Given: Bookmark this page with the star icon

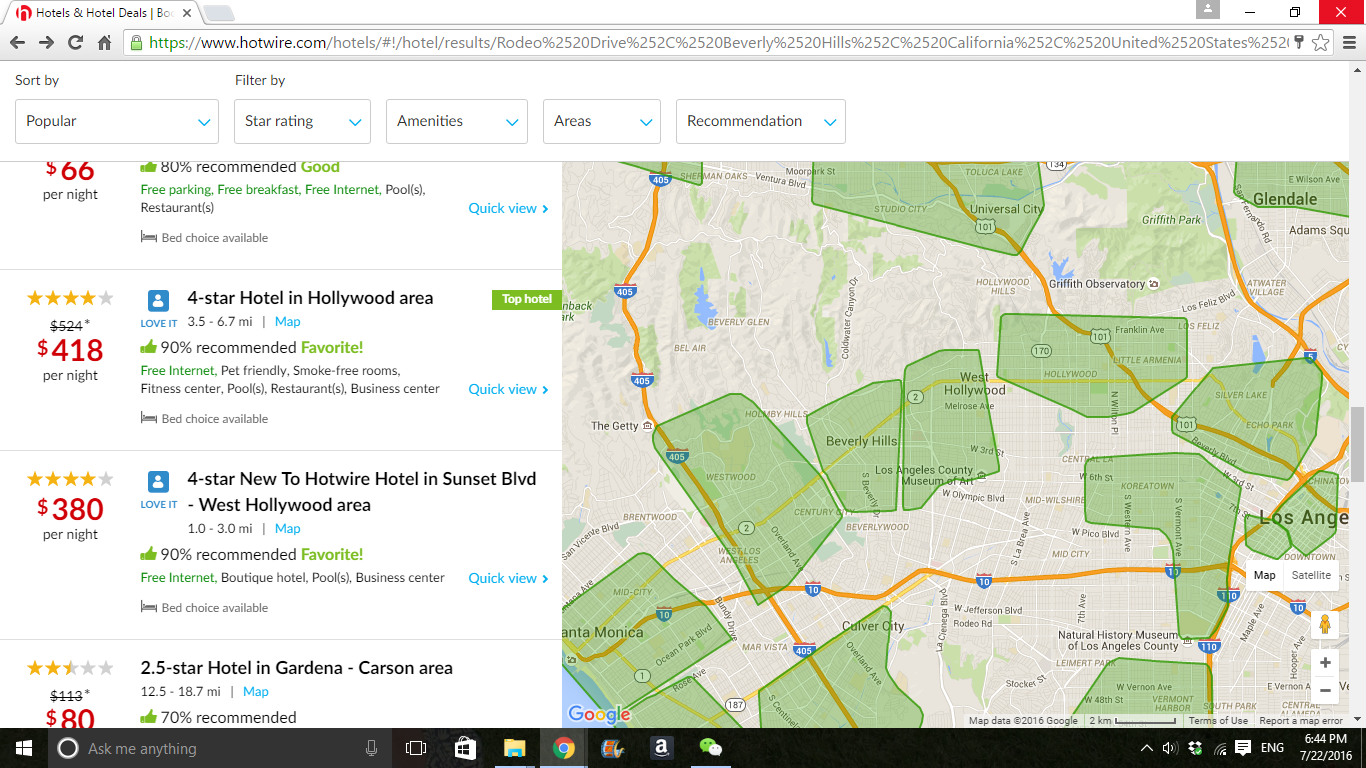Looking at the screenshot, I should pyautogui.click(x=1320, y=42).
